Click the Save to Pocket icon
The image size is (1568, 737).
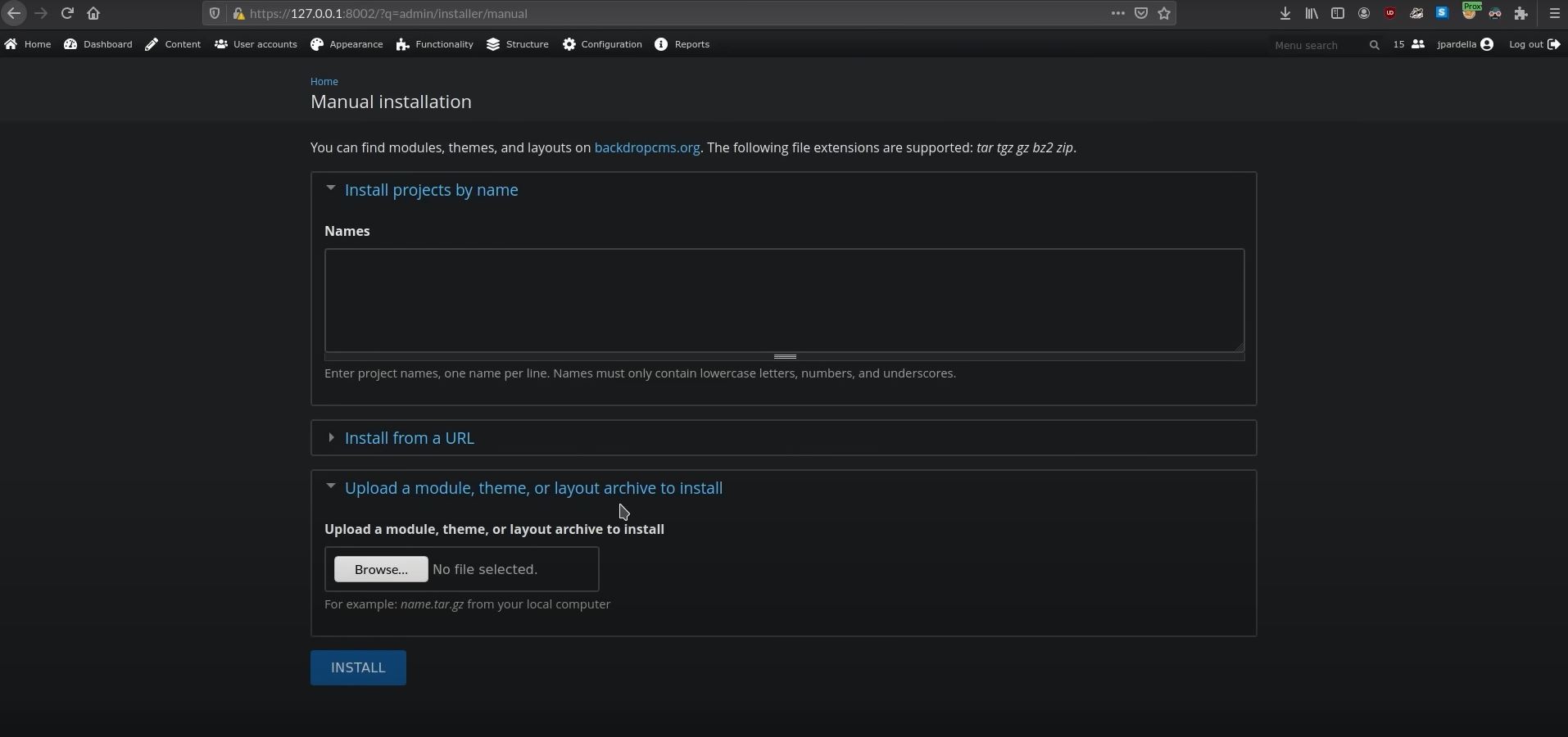coord(1141,13)
